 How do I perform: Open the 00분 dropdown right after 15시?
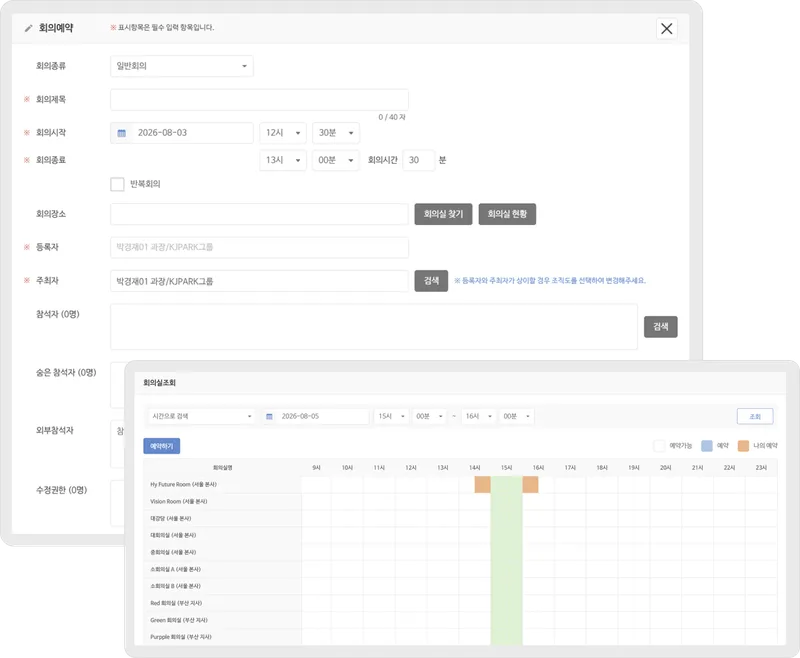(429, 416)
